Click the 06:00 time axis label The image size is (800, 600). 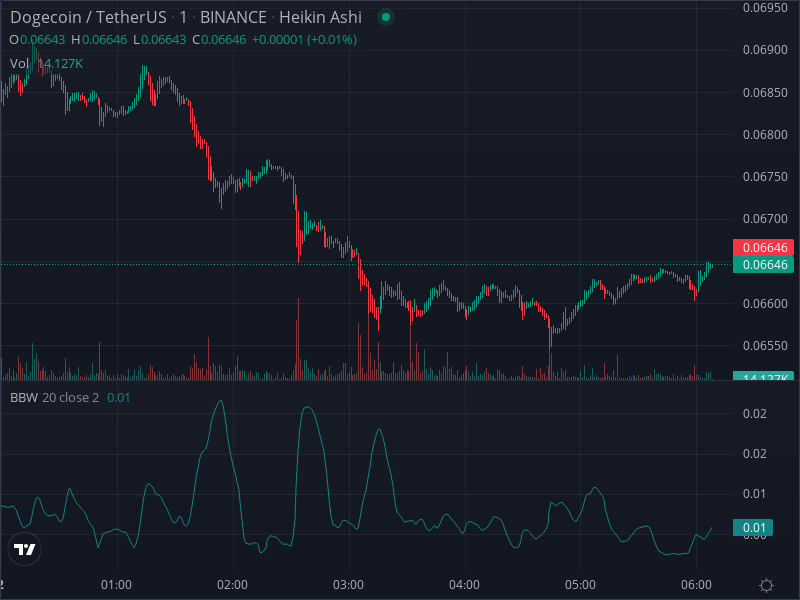696,585
